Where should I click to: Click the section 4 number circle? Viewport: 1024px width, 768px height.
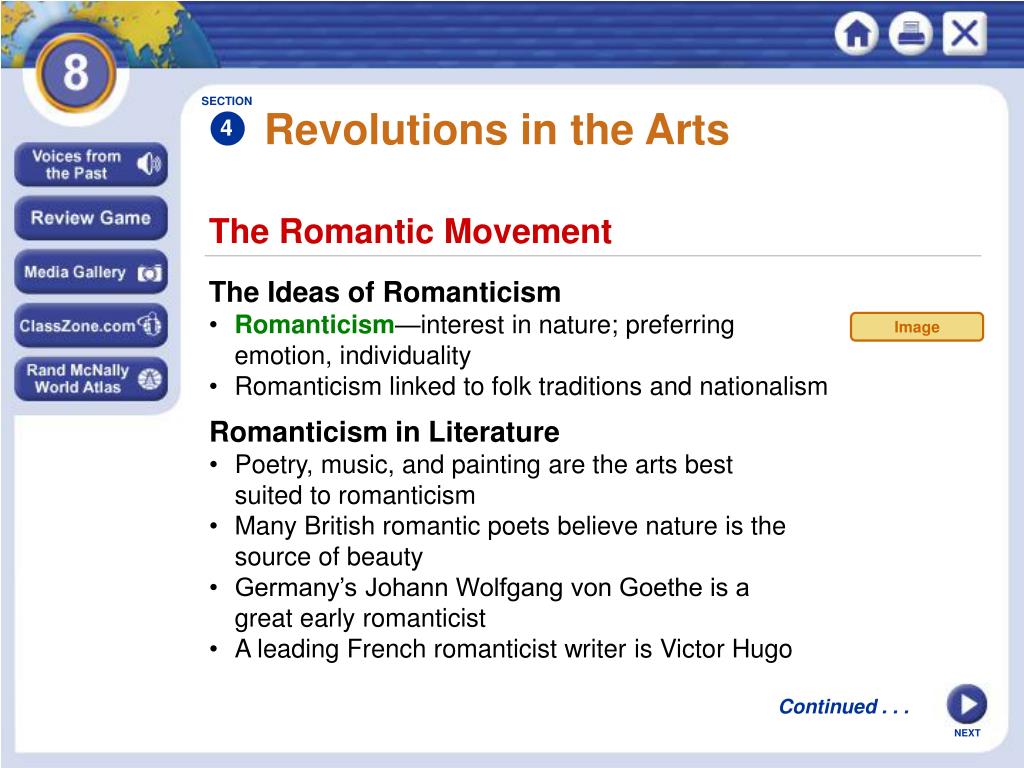227,128
